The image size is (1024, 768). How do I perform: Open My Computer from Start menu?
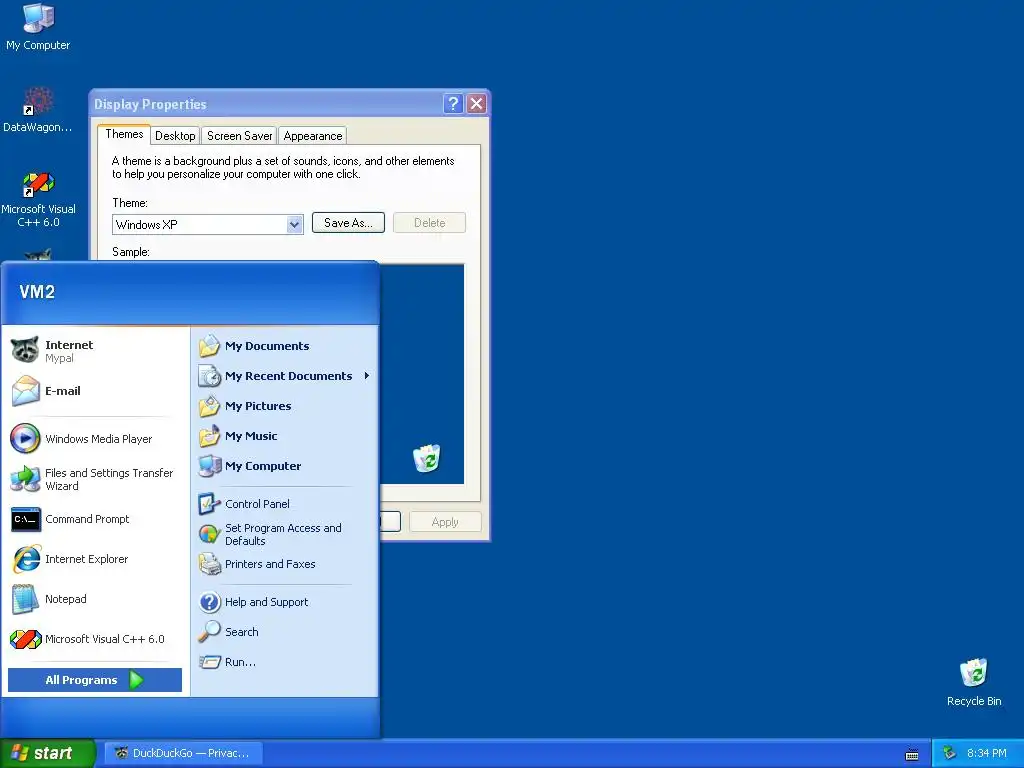[x=285, y=466]
